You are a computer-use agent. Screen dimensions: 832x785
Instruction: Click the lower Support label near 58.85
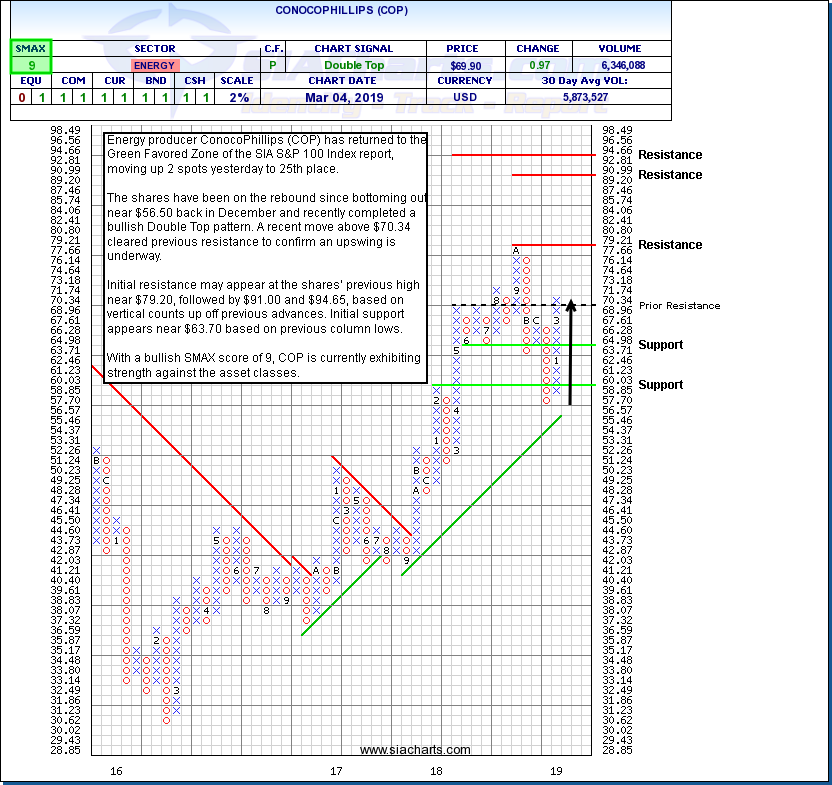[661, 385]
